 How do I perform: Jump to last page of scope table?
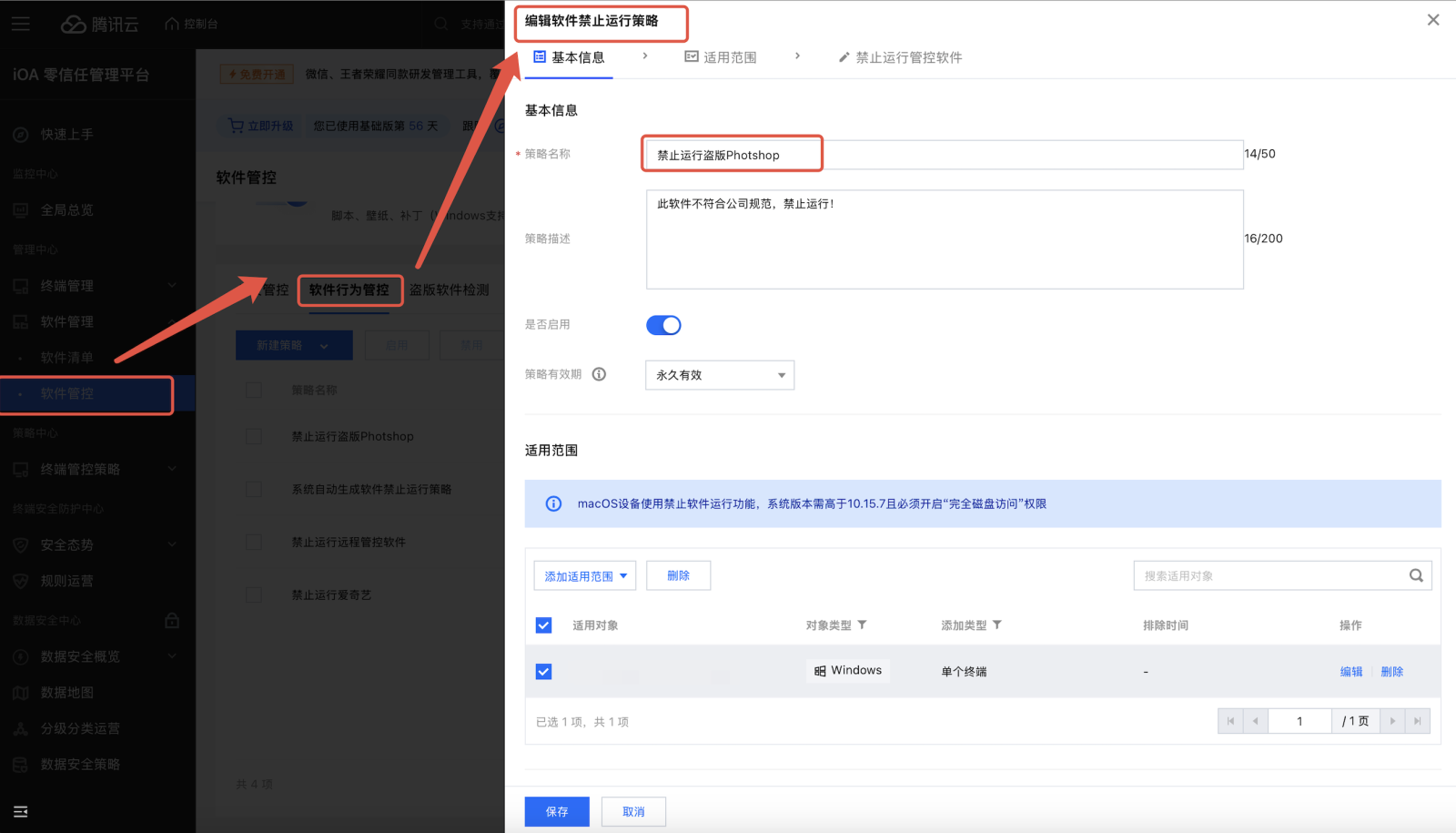[1417, 721]
